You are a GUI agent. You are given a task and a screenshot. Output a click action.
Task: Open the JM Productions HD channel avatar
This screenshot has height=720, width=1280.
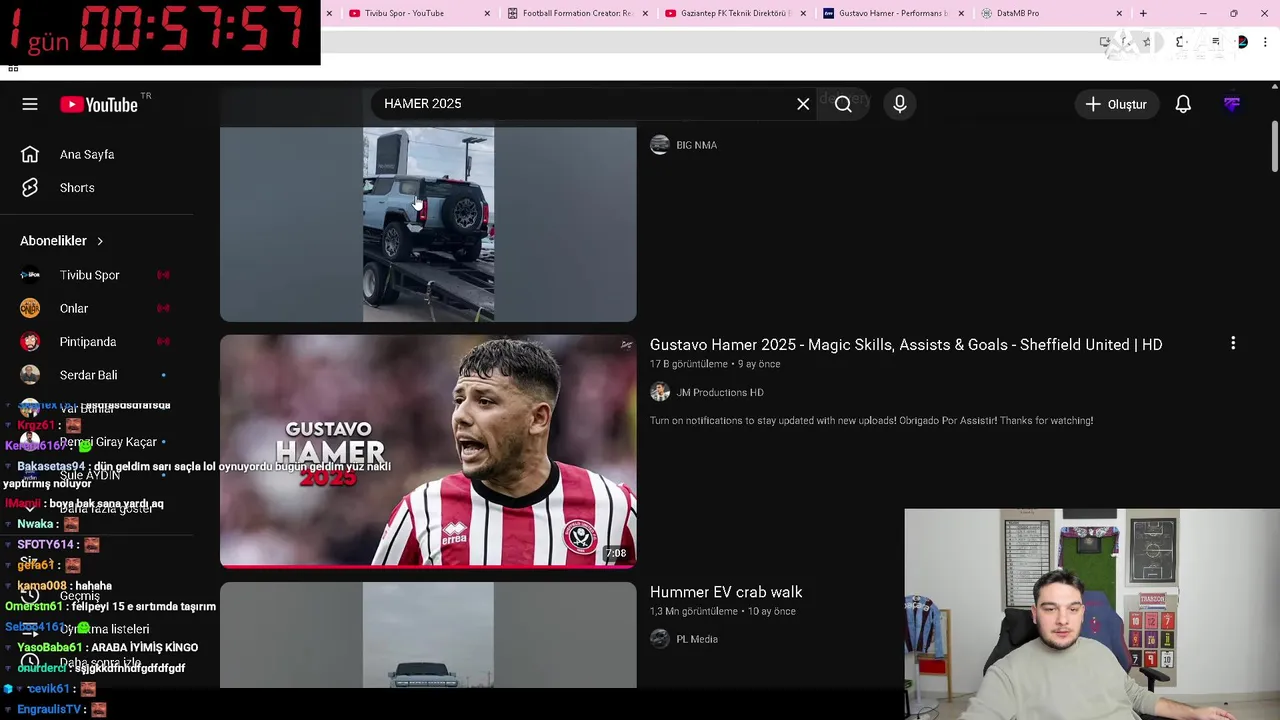coord(660,392)
